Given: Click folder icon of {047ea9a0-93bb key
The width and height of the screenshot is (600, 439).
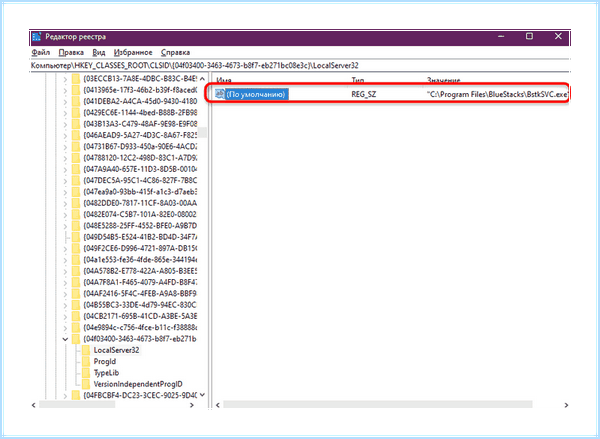Looking at the screenshot, I should click(76, 192).
